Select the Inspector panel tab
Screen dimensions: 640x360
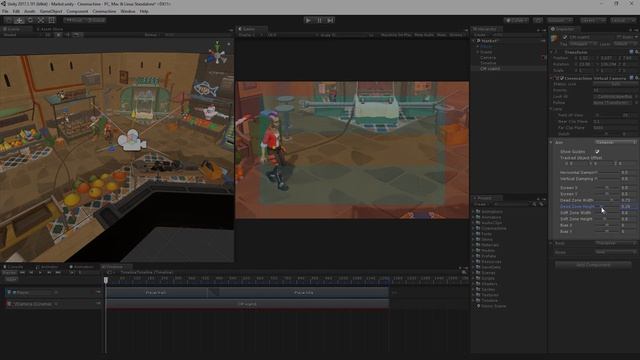coord(565,29)
